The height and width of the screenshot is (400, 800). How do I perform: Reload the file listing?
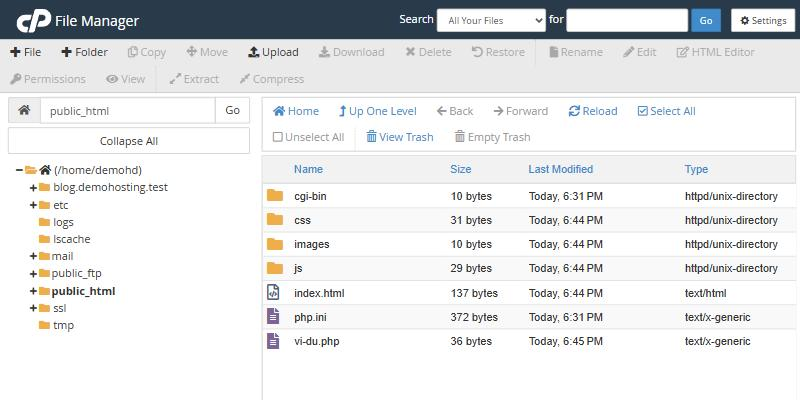tap(593, 111)
